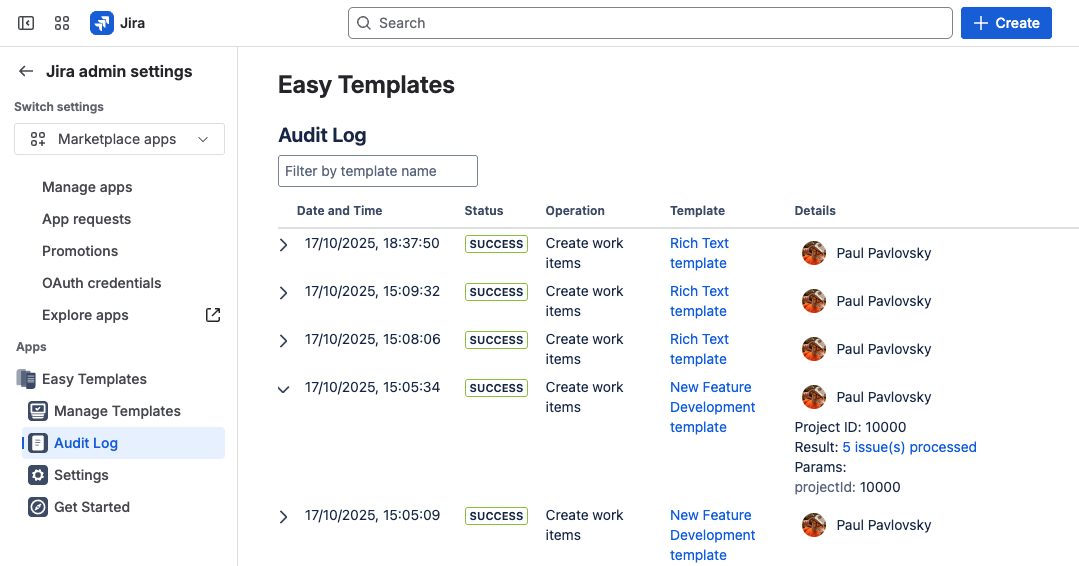This screenshot has height=566, width=1079.
Task: Go back using Jira admin settings arrow
Action: [26, 72]
